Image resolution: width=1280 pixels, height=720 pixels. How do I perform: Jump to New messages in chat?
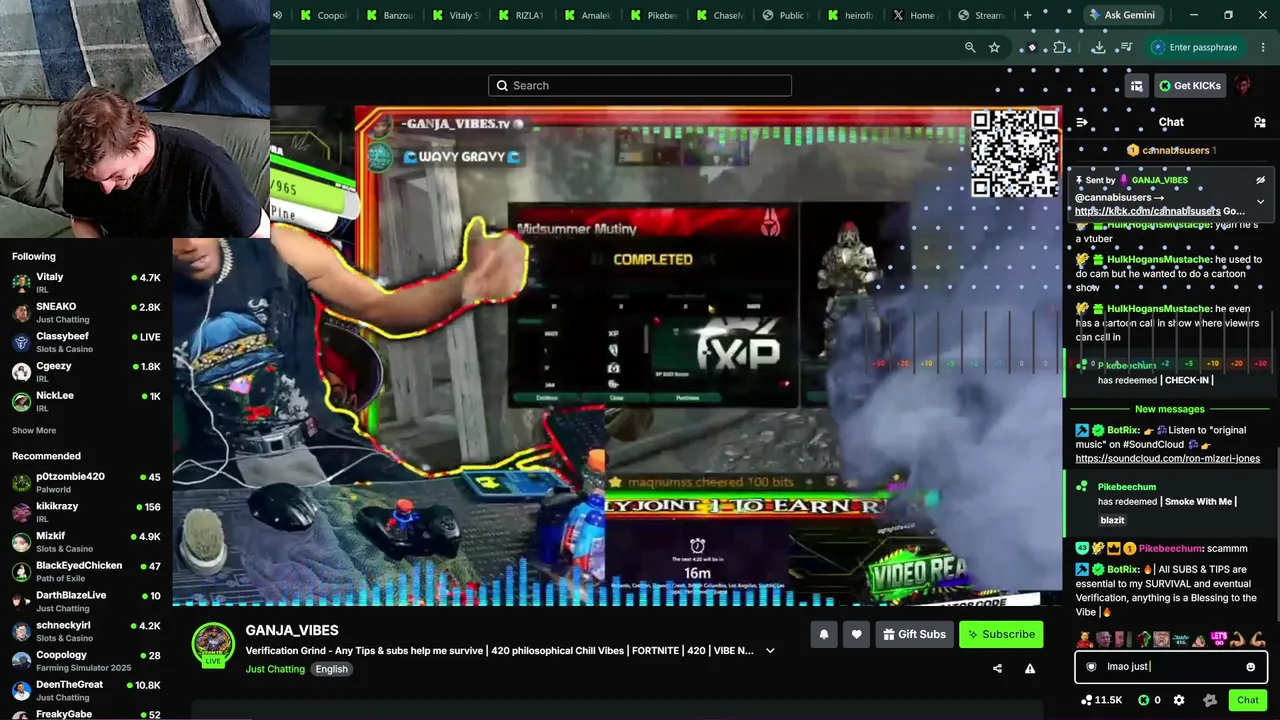[1169, 409]
